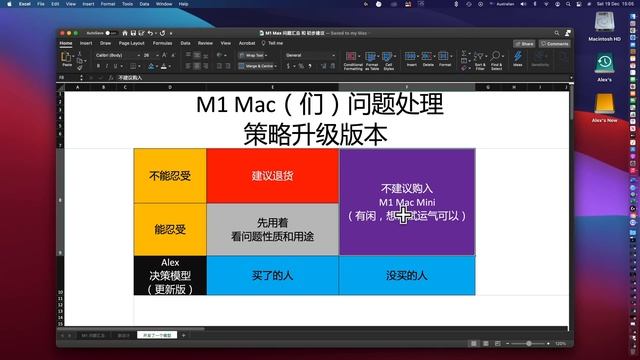Click the Comments button

(554, 44)
